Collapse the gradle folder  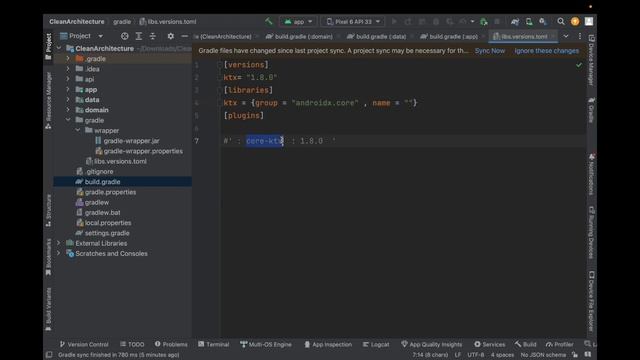pyautogui.click(x=68, y=120)
